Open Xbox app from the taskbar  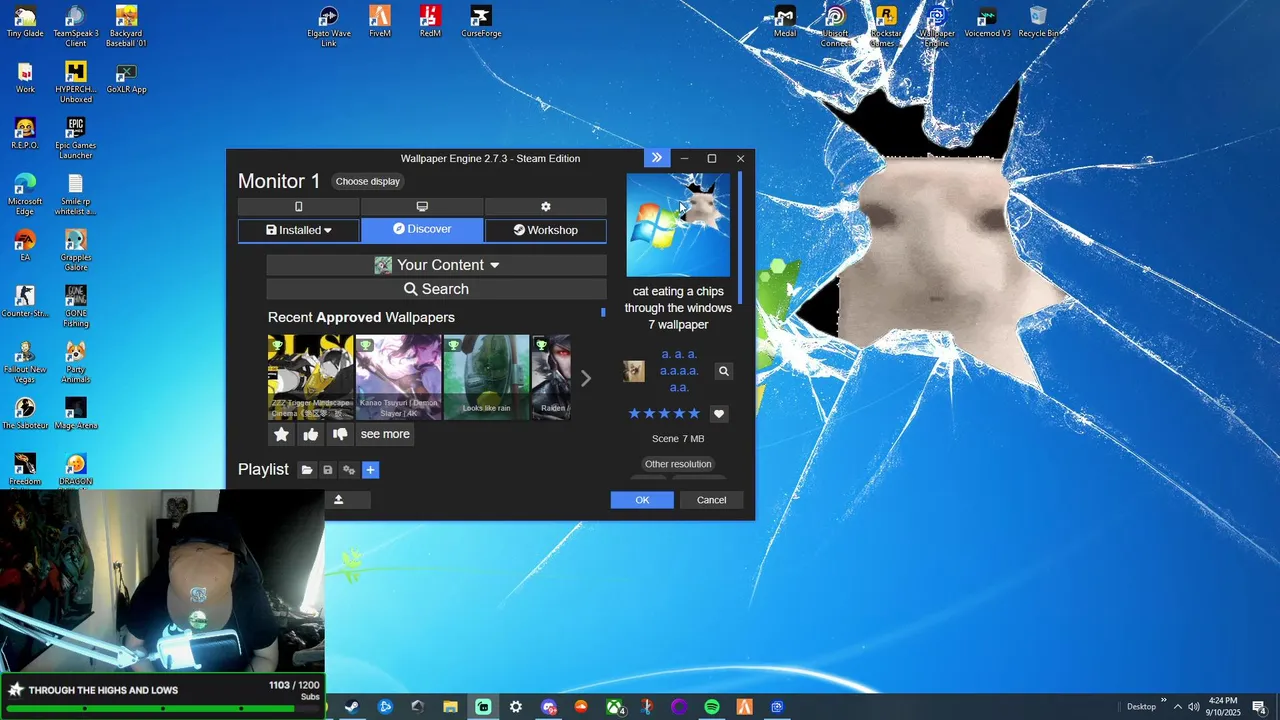point(614,707)
